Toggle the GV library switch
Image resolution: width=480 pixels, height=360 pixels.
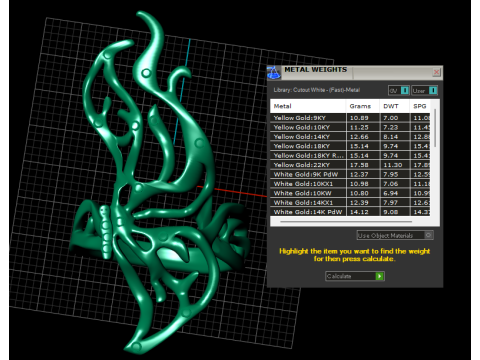tap(398, 90)
